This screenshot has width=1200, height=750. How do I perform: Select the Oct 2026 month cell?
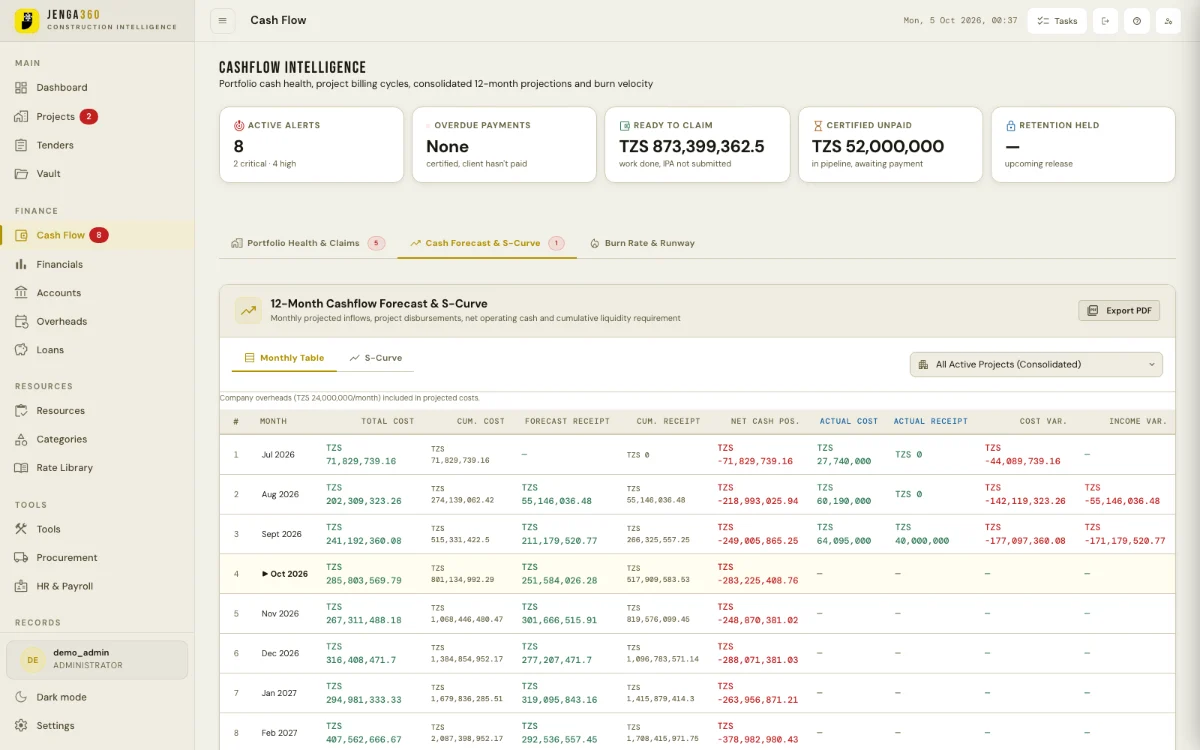(x=285, y=574)
